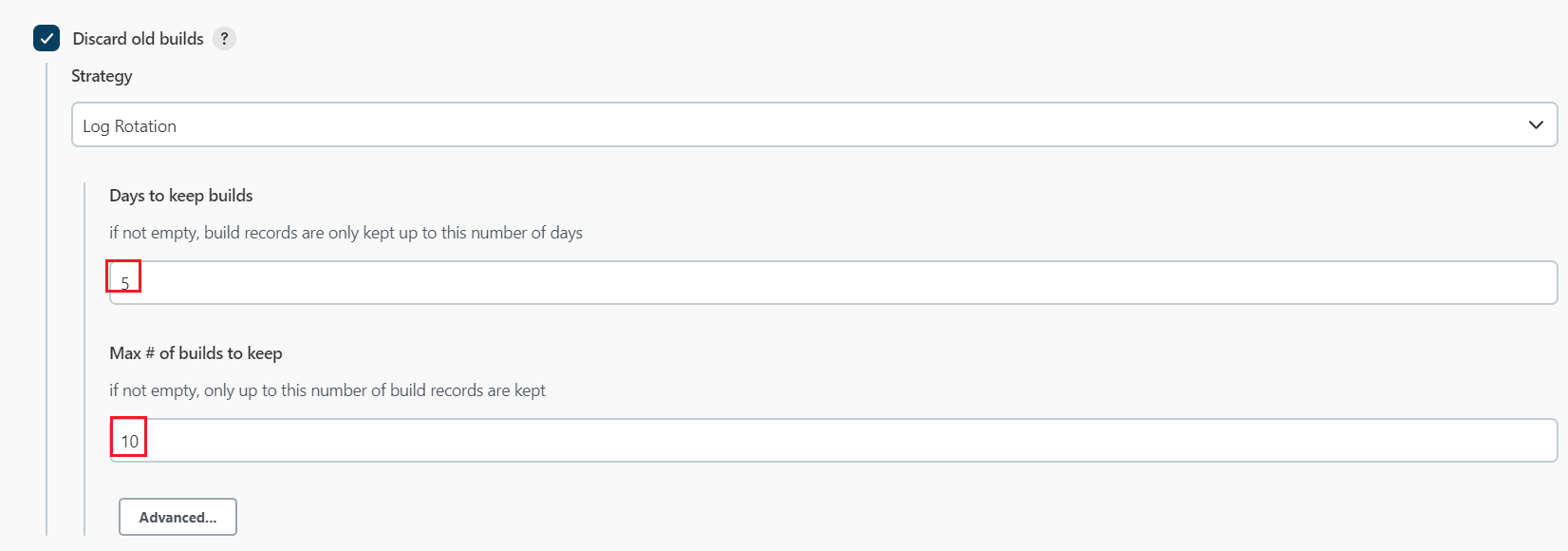Place cursor on value 10 in max builds field

pos(130,441)
